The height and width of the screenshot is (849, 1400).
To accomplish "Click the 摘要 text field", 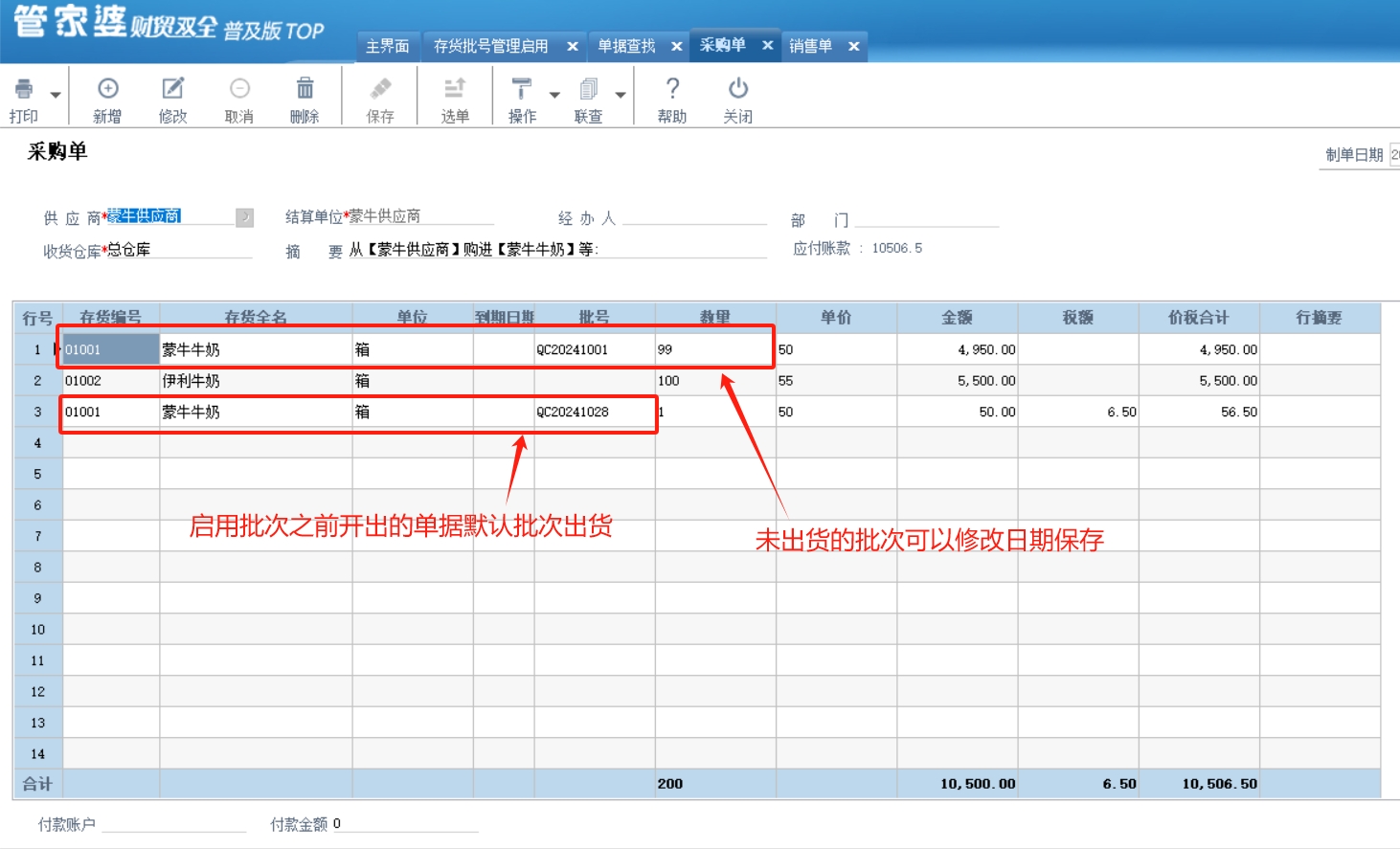I will coord(557,250).
